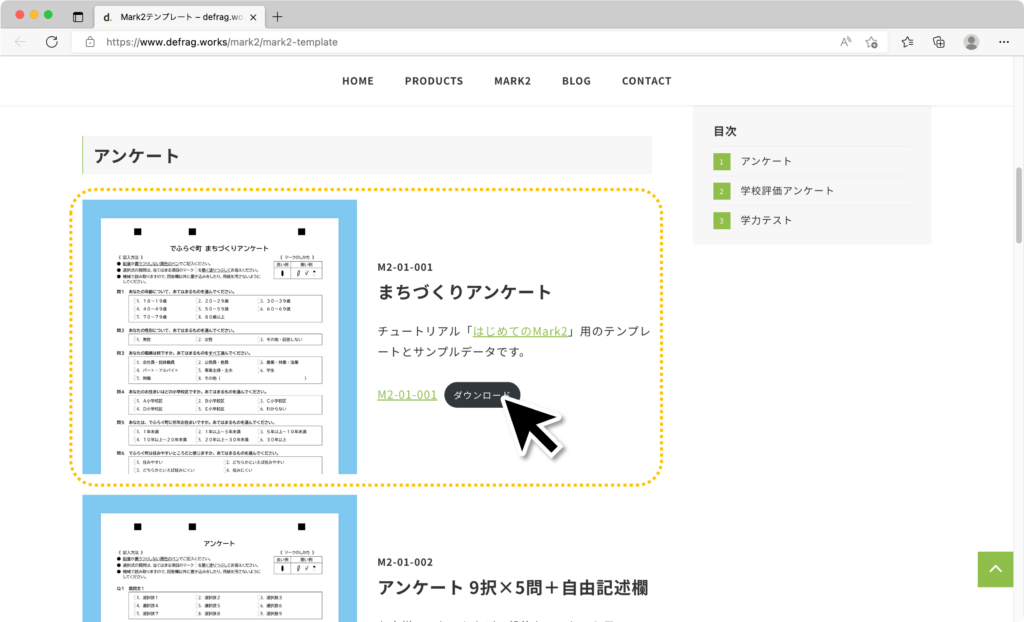Screen dimensions: 1024x622
Task: Click the M2-01-002 code label
Action: pos(405,562)
